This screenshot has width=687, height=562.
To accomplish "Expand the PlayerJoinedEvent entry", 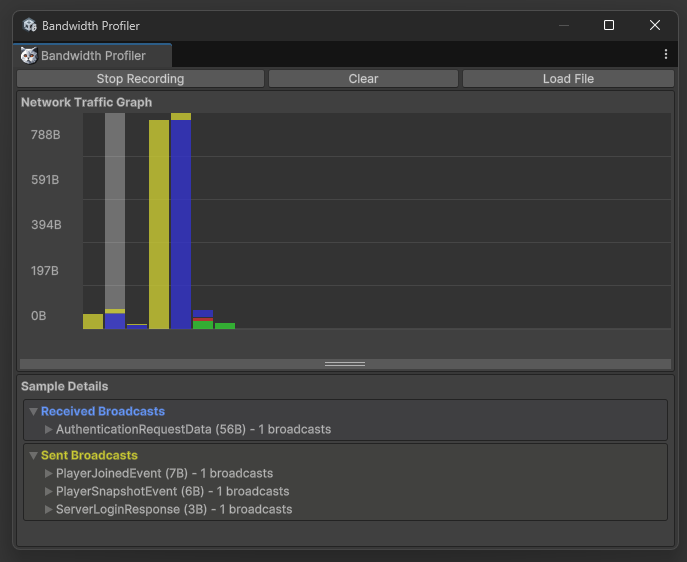I will (48, 473).
